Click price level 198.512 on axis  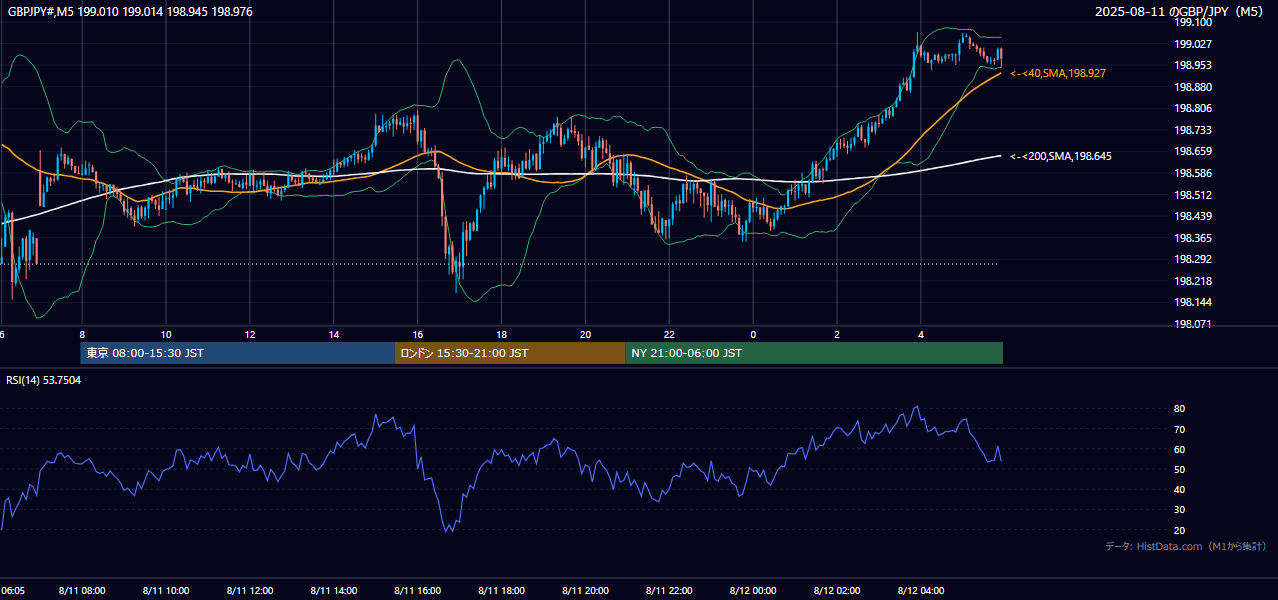(1193, 195)
